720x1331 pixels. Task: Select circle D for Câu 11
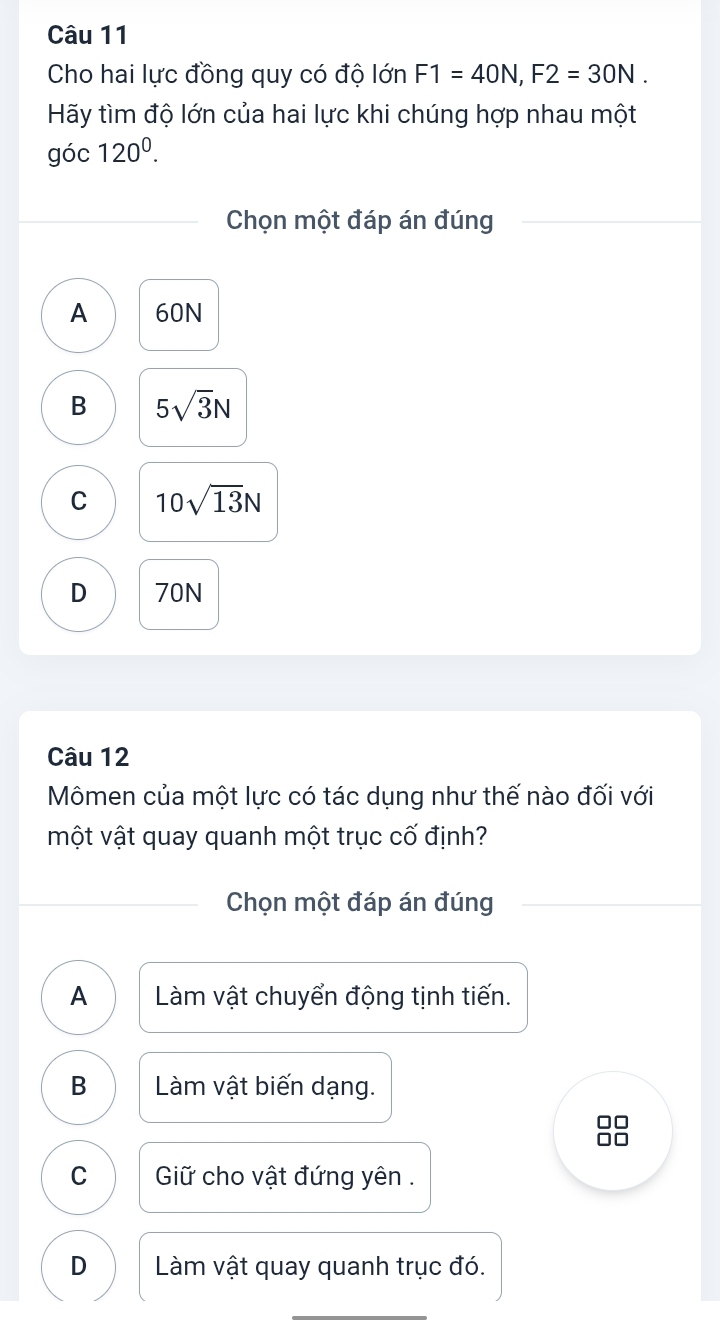tap(79, 594)
